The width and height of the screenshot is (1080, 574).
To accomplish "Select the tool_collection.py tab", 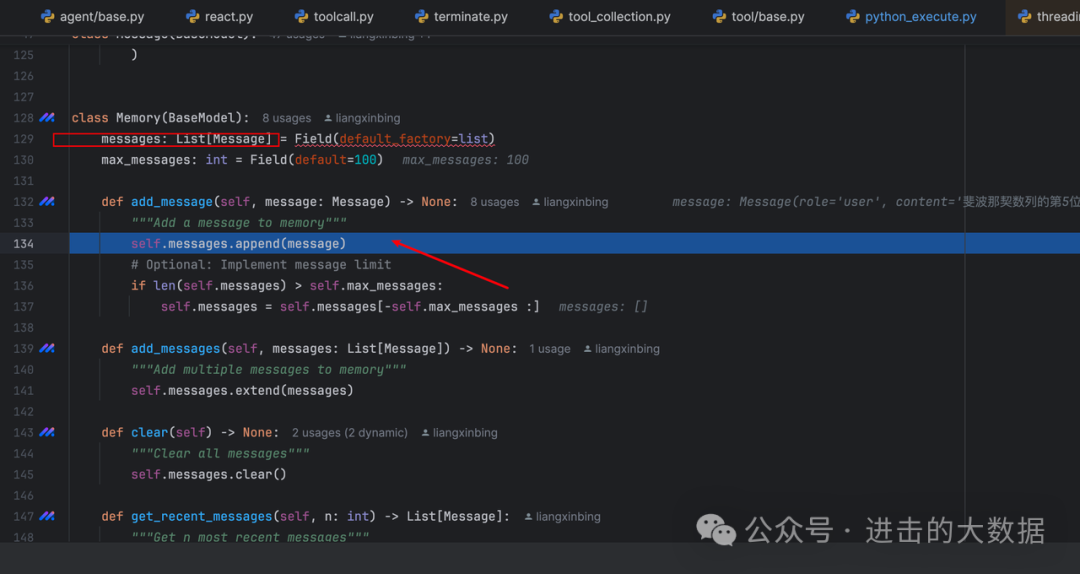I will click(610, 17).
